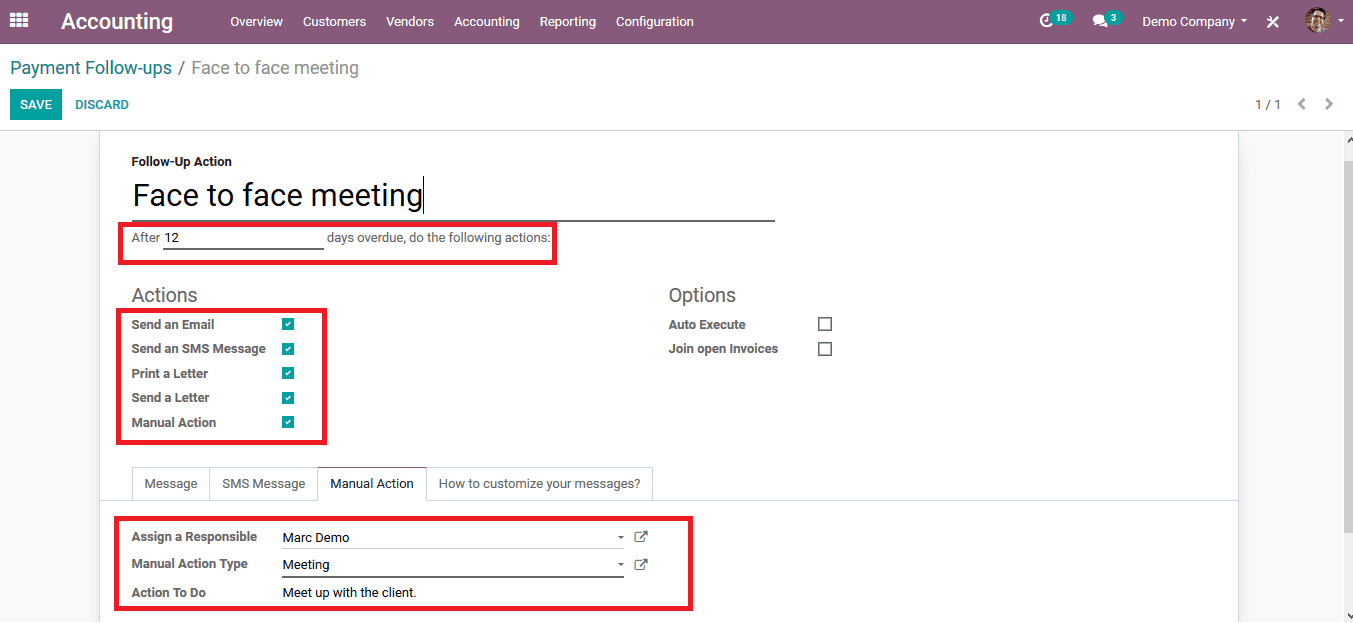The image size is (1353, 623).
Task: Uncheck Send an SMS Message checkbox
Action: click(288, 349)
